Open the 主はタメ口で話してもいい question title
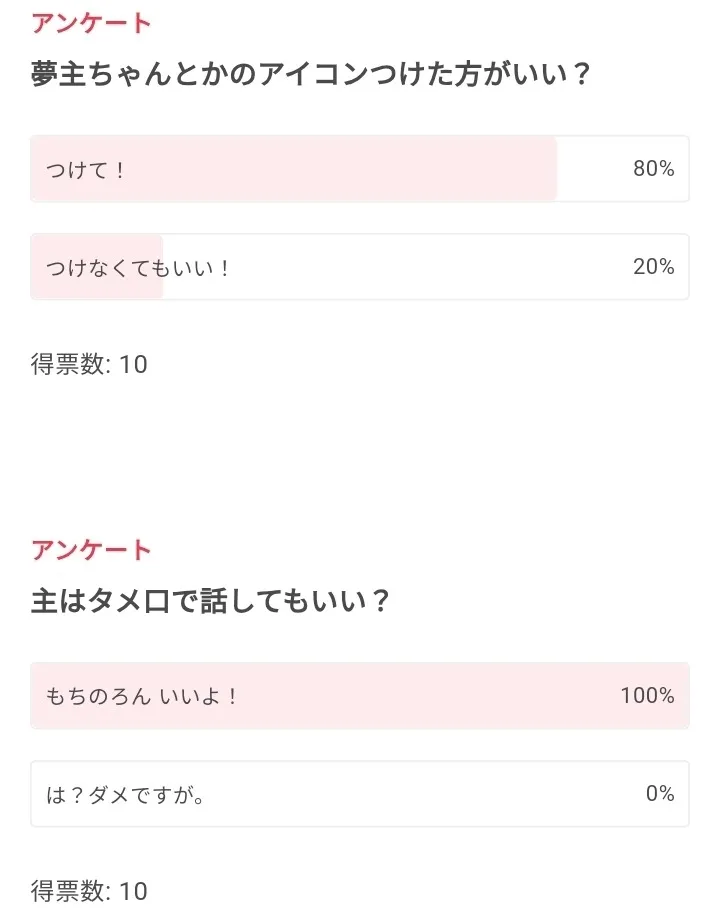720x912 pixels. pyautogui.click(x=210, y=602)
